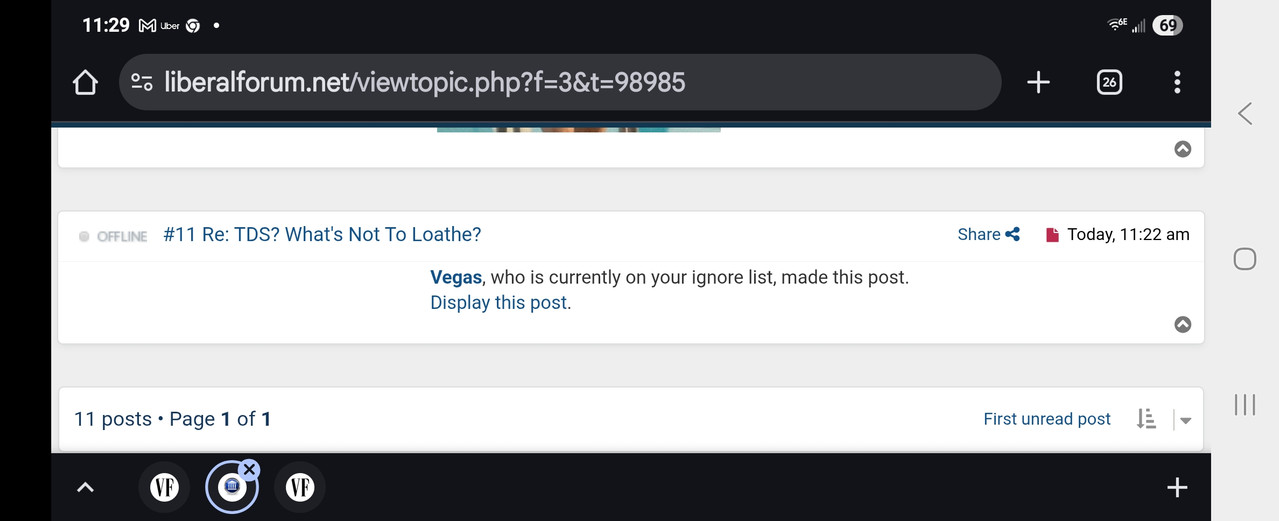
Task: Click Display this post link
Action: pyautogui.click(x=499, y=302)
